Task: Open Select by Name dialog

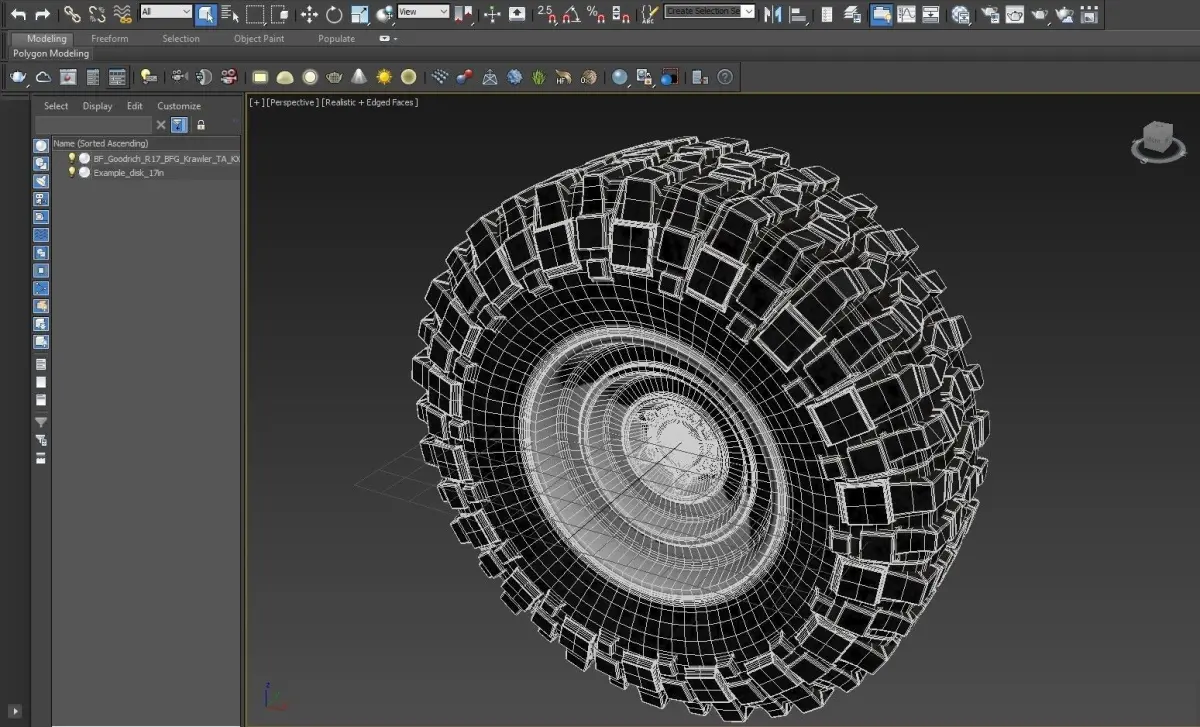Action: (230, 15)
